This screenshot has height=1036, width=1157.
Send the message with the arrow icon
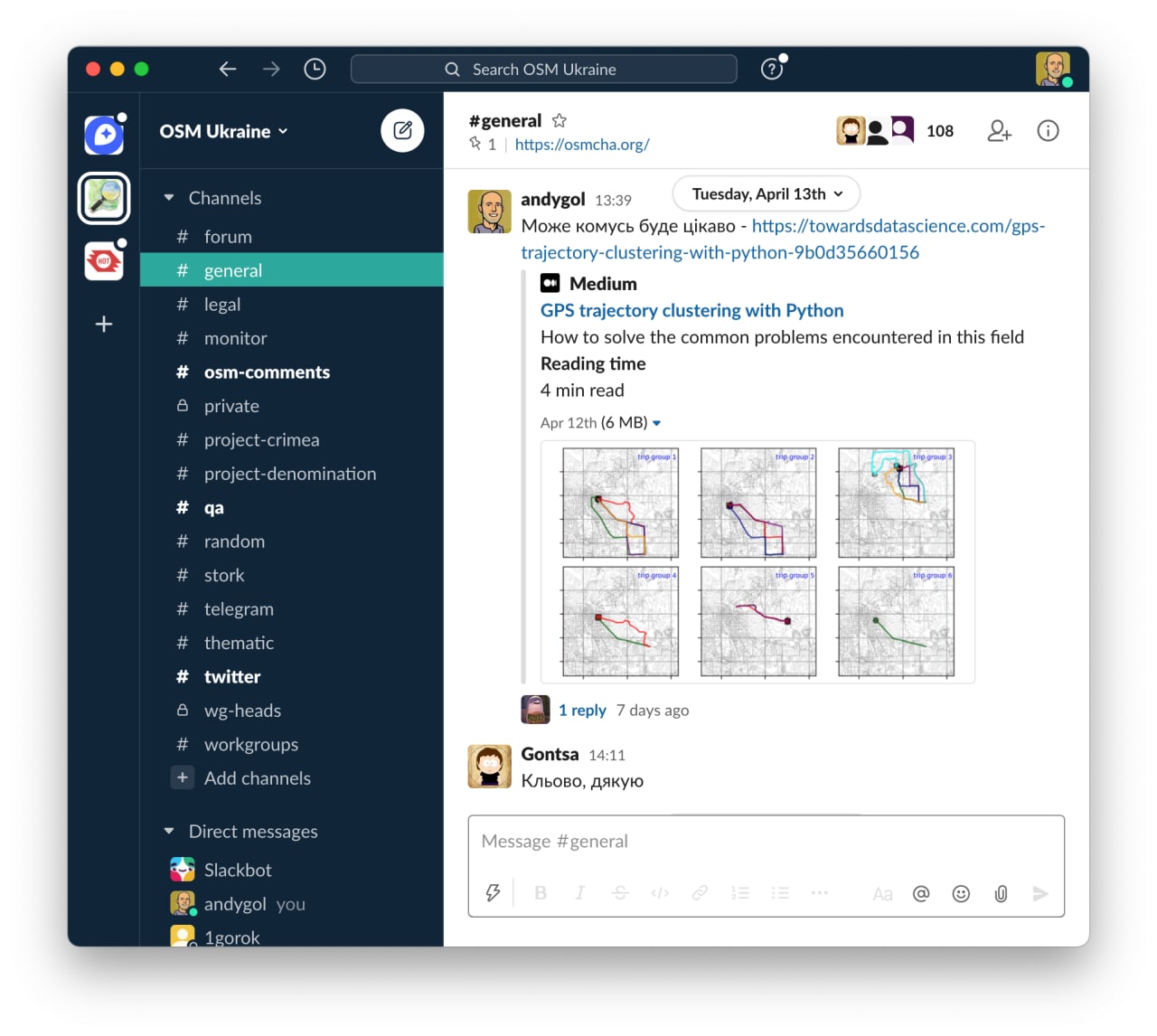(1040, 894)
